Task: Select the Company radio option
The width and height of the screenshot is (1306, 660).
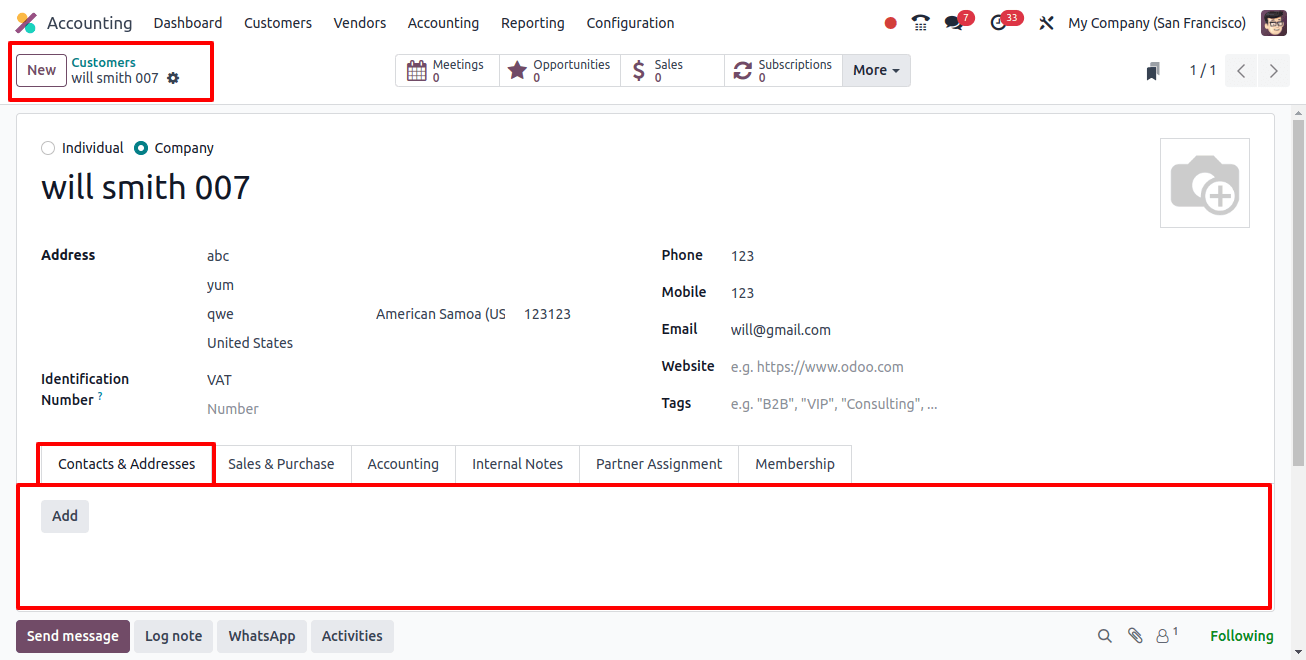Action: click(x=141, y=148)
